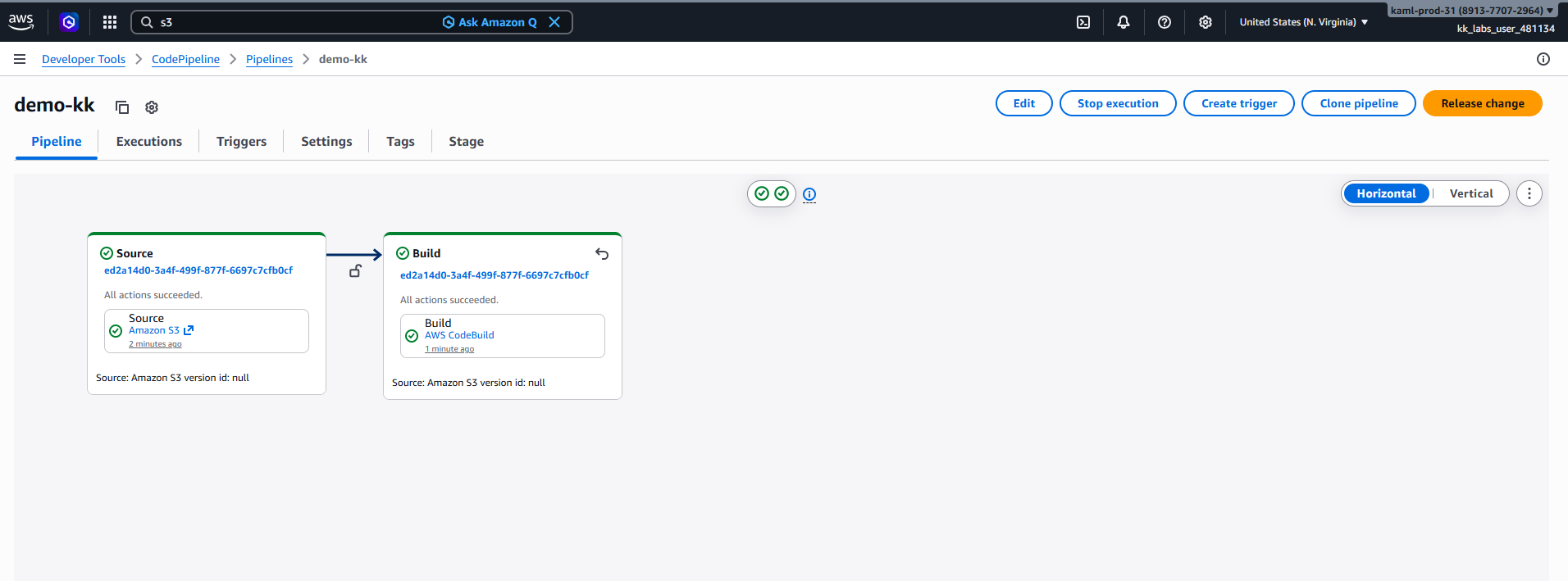Clear the search box with the X
The width and height of the screenshot is (1568, 581).
[x=554, y=22]
